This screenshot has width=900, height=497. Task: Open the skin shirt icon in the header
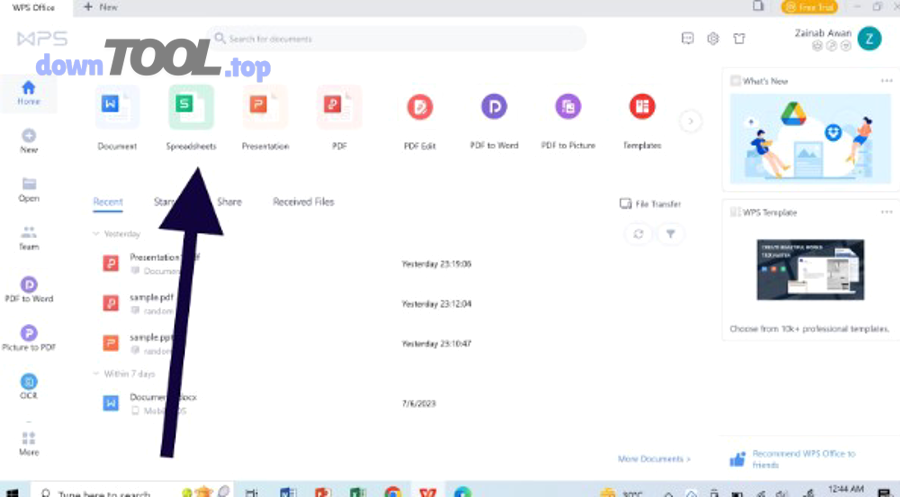coord(739,38)
